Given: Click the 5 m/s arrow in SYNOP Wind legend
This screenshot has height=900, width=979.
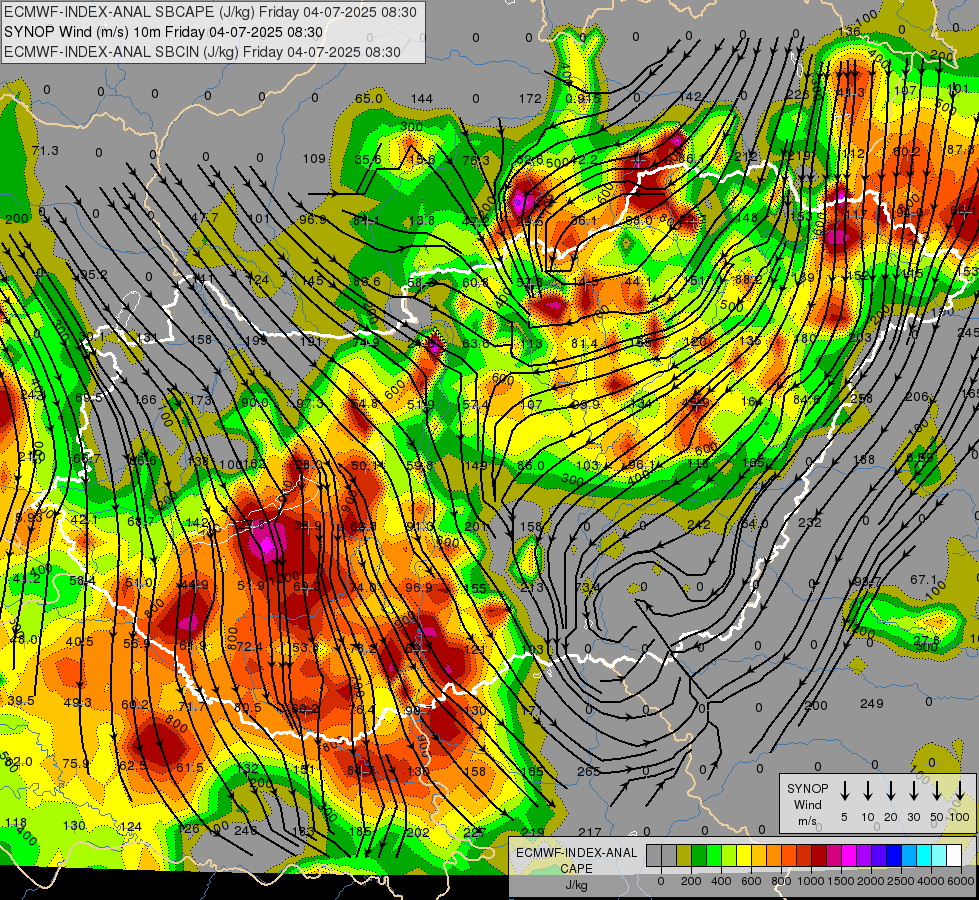Looking at the screenshot, I should tap(844, 790).
